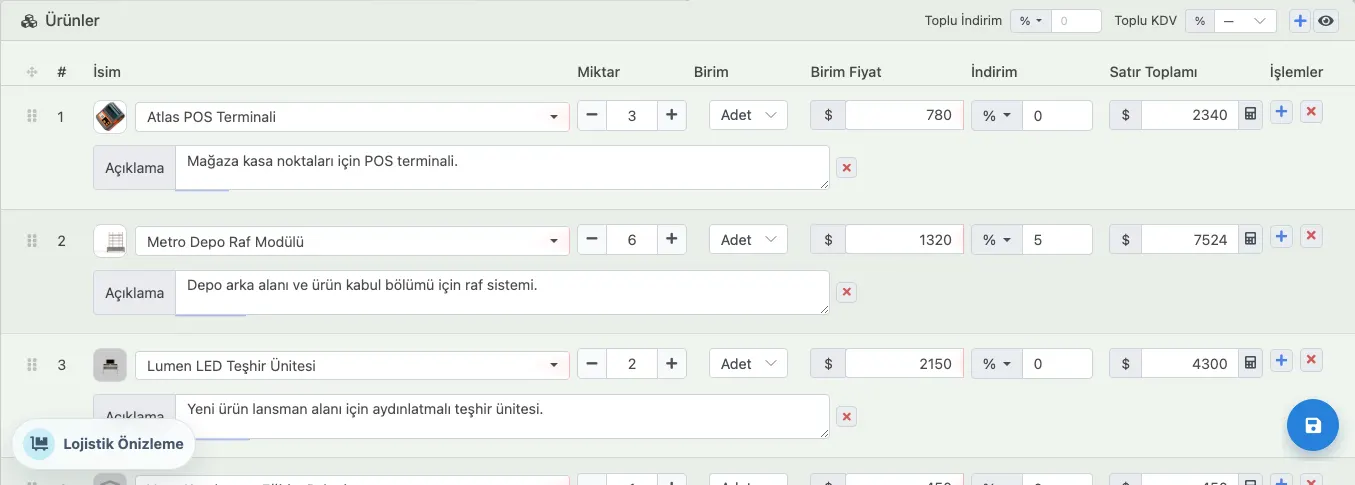Viewport: 1355px width, 485px height.
Task: Remove description of Atlas POS Terminali
Action: 846,168
